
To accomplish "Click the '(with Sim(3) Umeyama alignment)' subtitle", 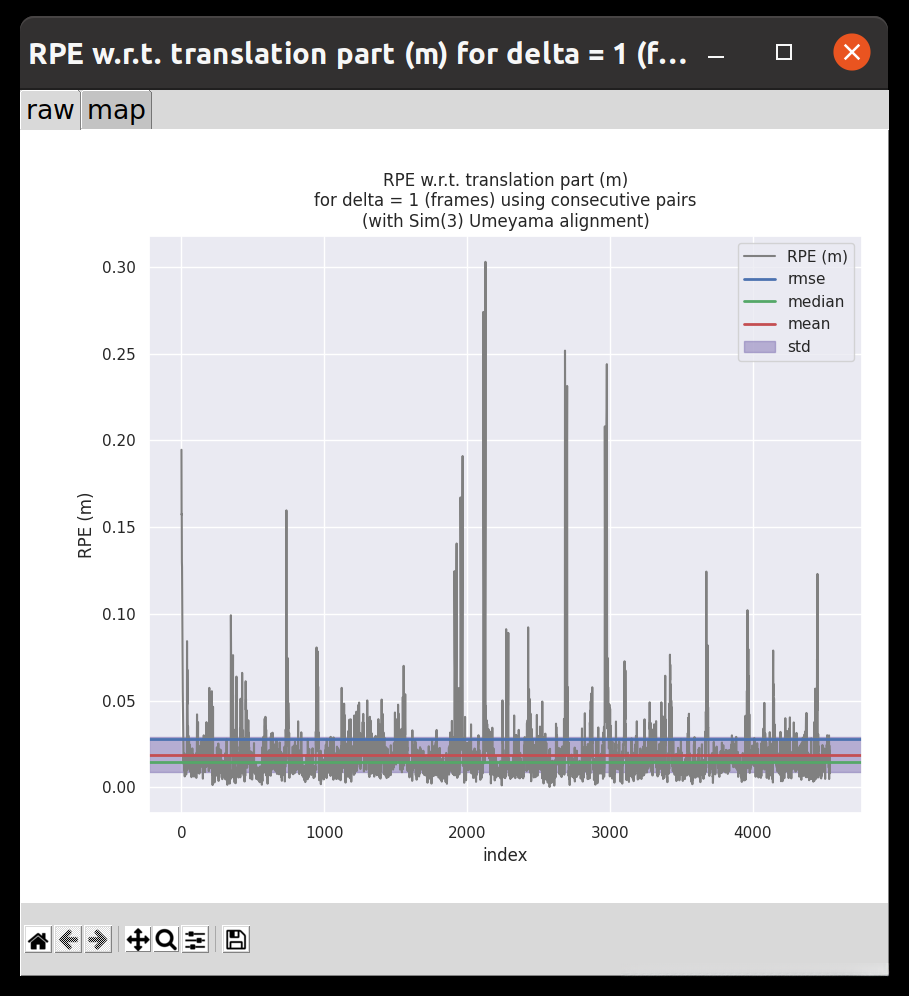I will tap(505, 221).
